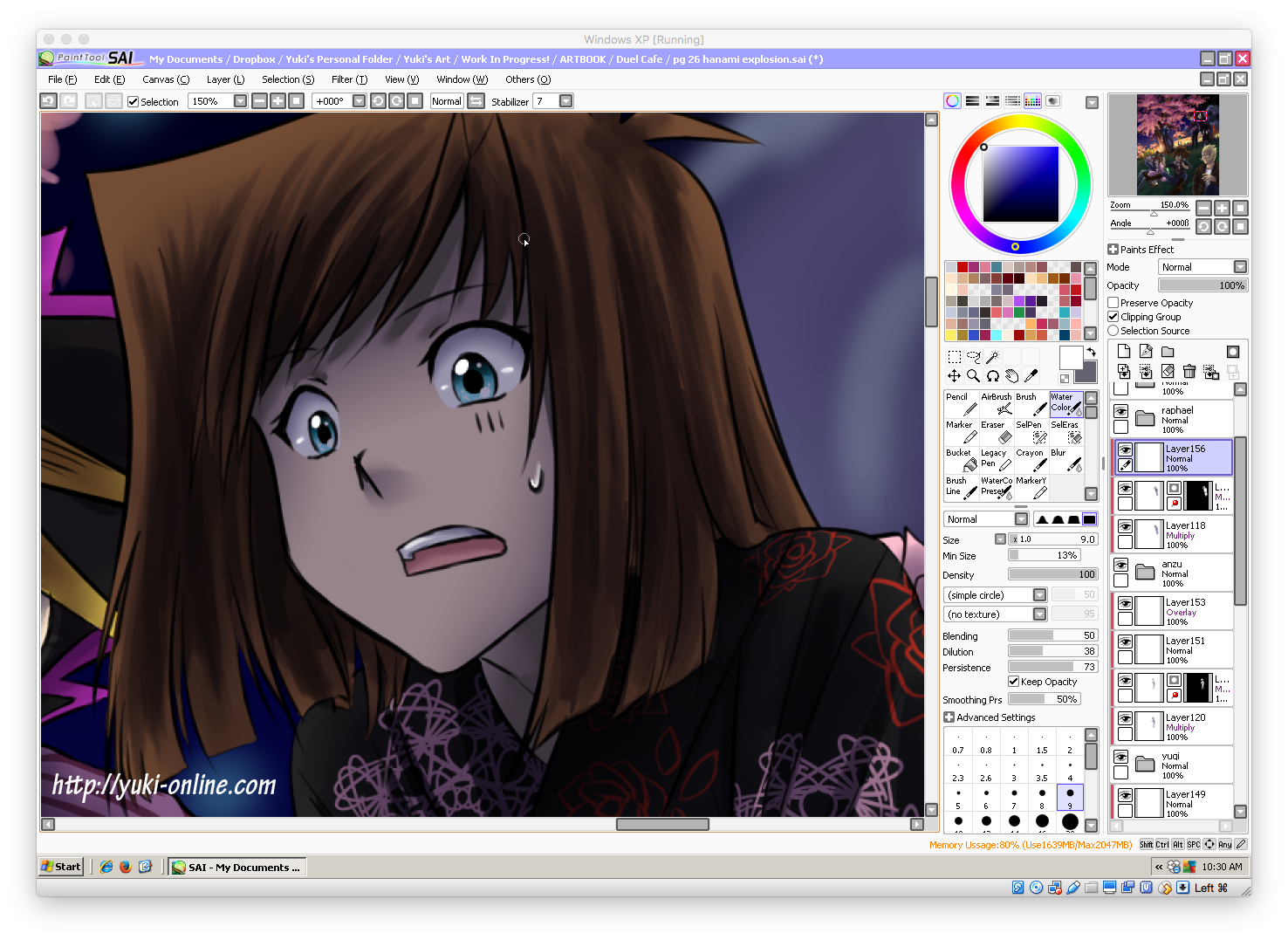Viewport: 1288px width, 940px height.
Task: Toggle the Selection checkbox in toolbar
Action: coord(134,102)
